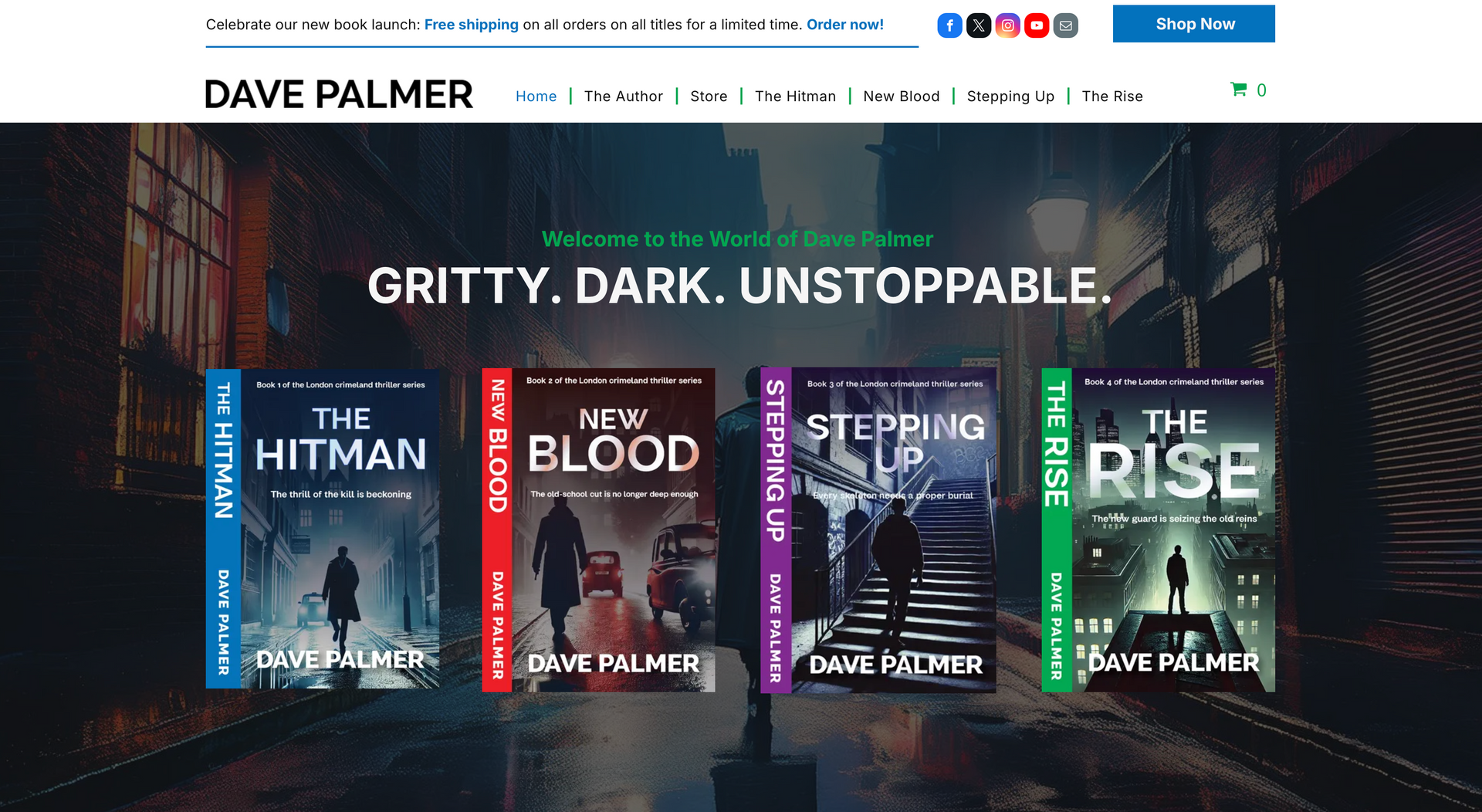Open the X (Twitter) icon

(x=979, y=25)
